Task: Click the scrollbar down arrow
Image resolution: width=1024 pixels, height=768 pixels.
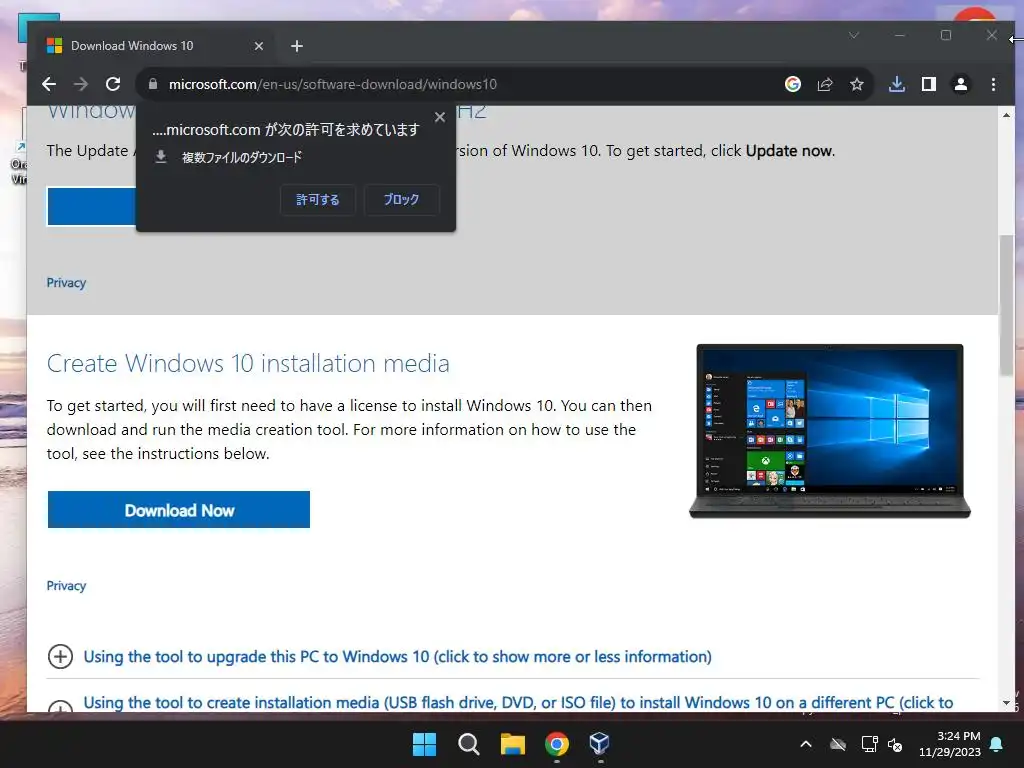Action: [x=1006, y=703]
